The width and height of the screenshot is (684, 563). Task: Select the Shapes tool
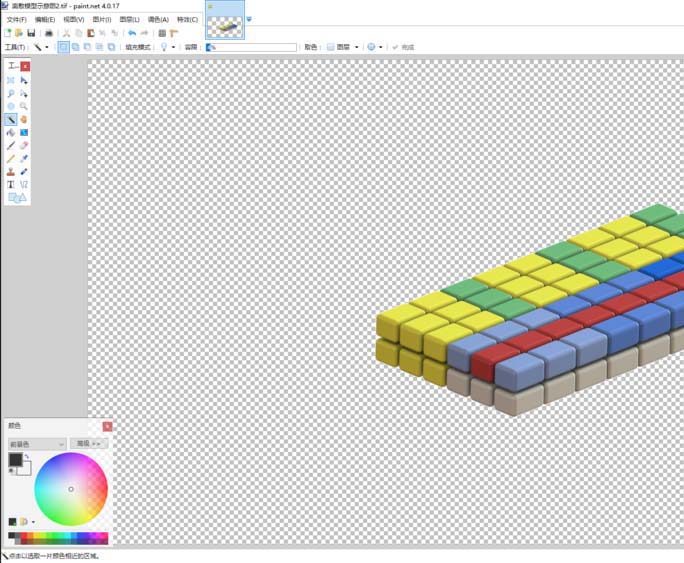(x=17, y=198)
